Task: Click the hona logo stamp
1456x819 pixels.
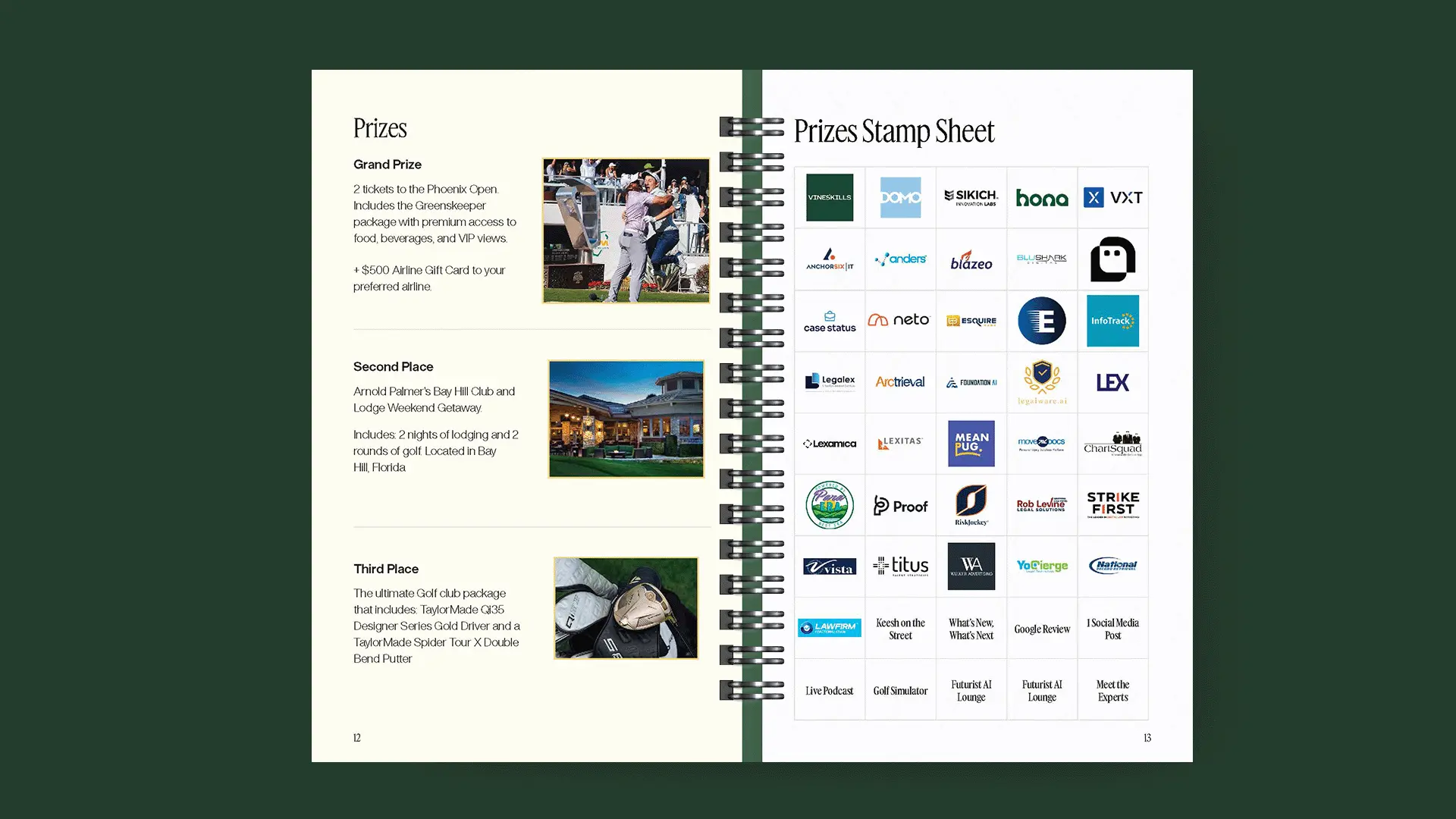Action: pyautogui.click(x=1042, y=198)
